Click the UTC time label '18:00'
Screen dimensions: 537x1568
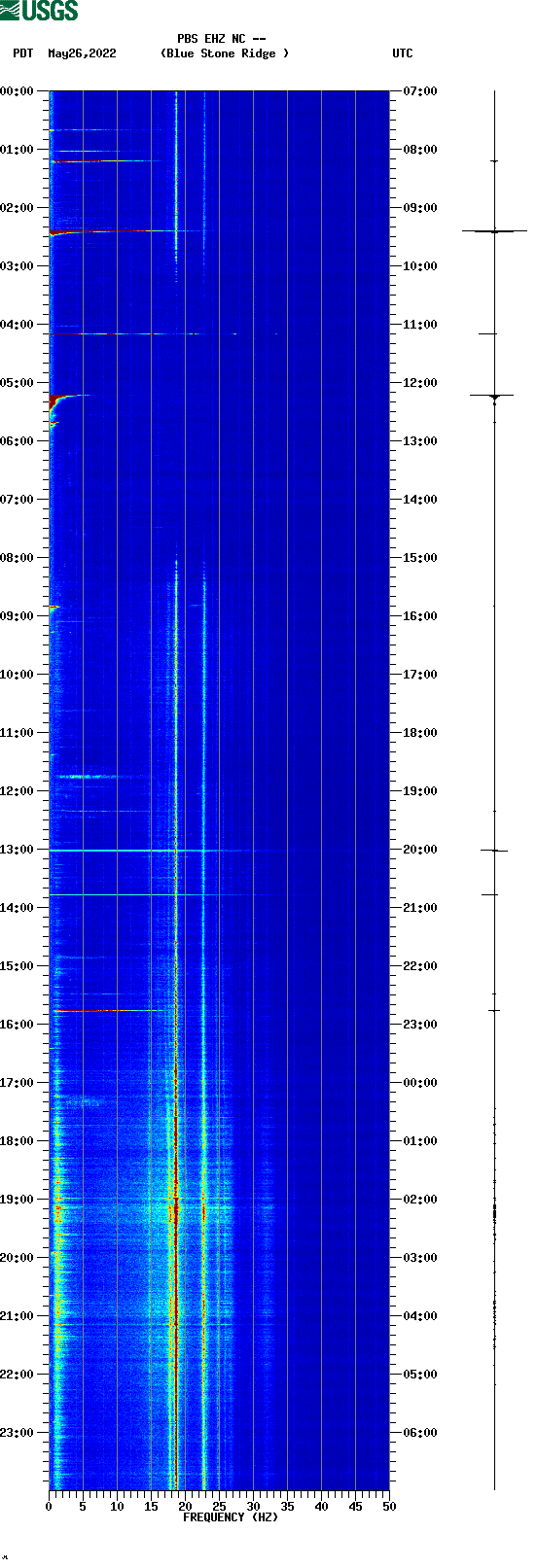[420, 733]
